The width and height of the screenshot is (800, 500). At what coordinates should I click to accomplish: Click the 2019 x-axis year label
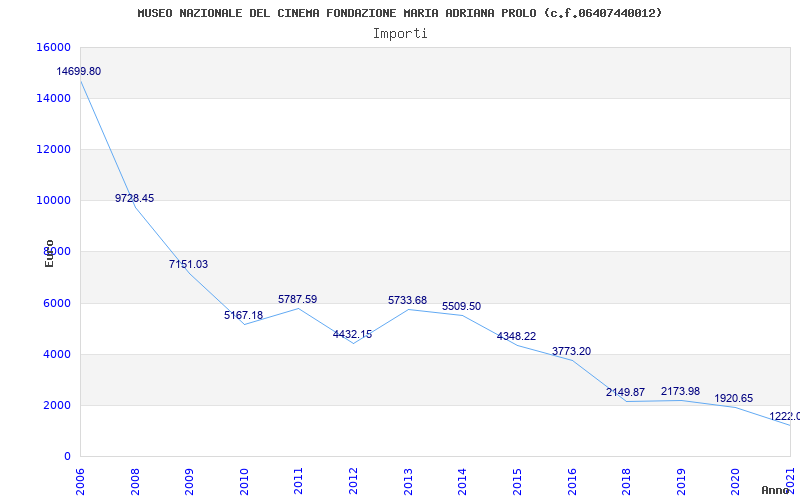(x=681, y=481)
